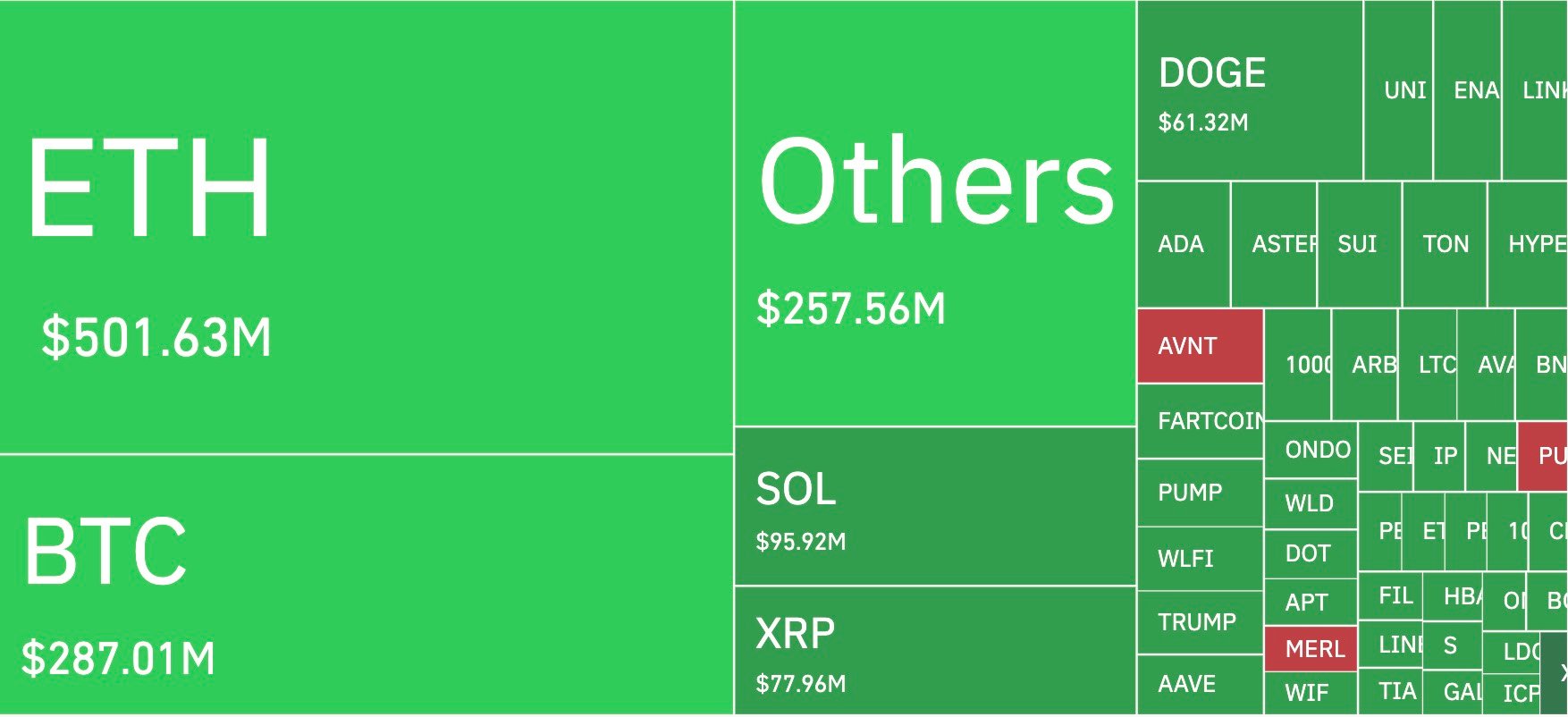This screenshot has width=1568, height=717.
Task: Open the SUI tile
Action: point(1359,244)
